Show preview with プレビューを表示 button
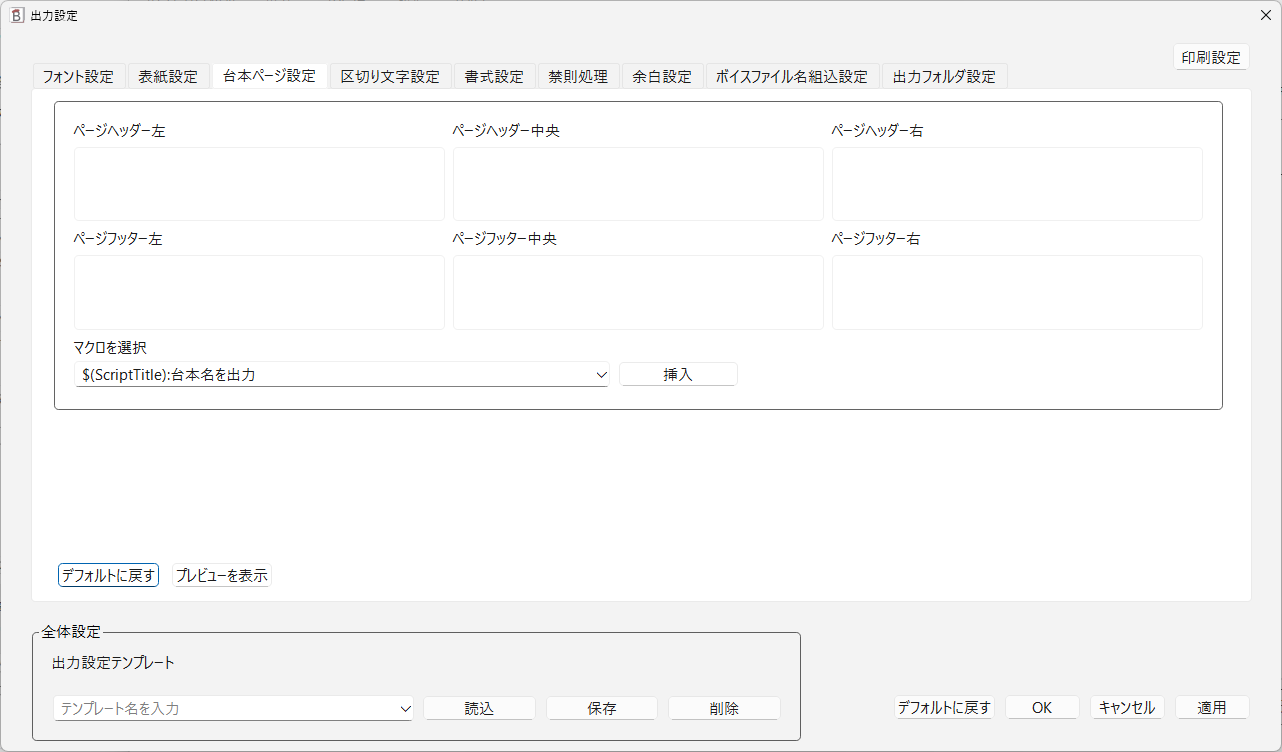Image resolution: width=1282 pixels, height=752 pixels. (x=222, y=575)
